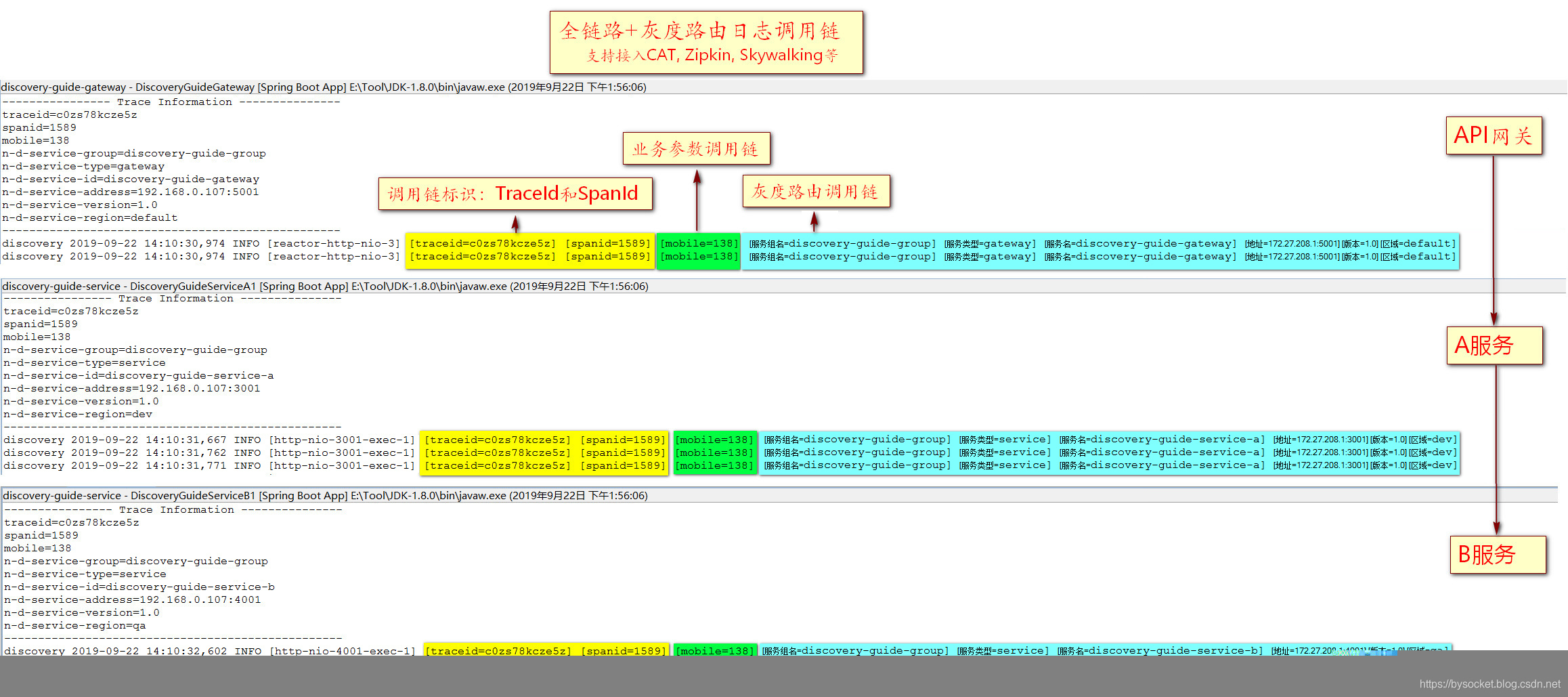The width and height of the screenshot is (1568, 697).
Task: Click the A服务 label on the right
Action: click(x=1496, y=345)
